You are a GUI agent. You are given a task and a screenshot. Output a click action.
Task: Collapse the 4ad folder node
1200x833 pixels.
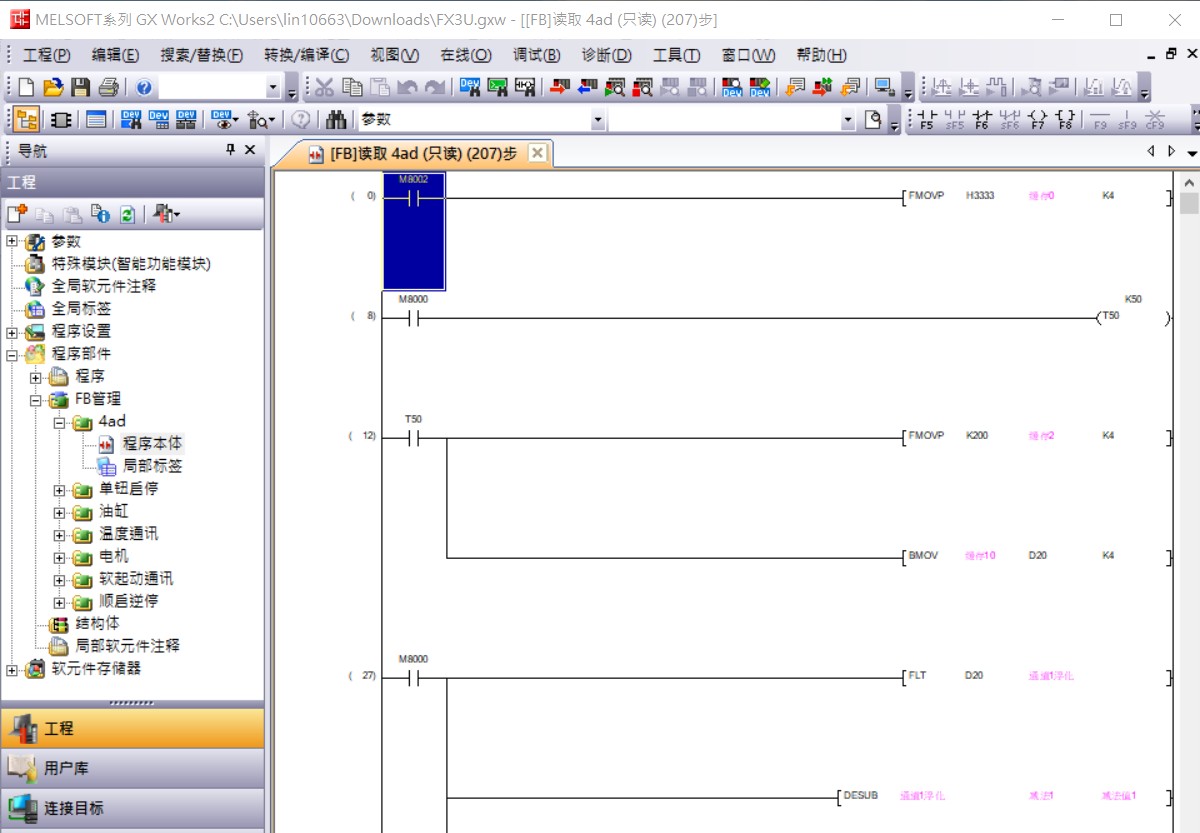coord(59,422)
